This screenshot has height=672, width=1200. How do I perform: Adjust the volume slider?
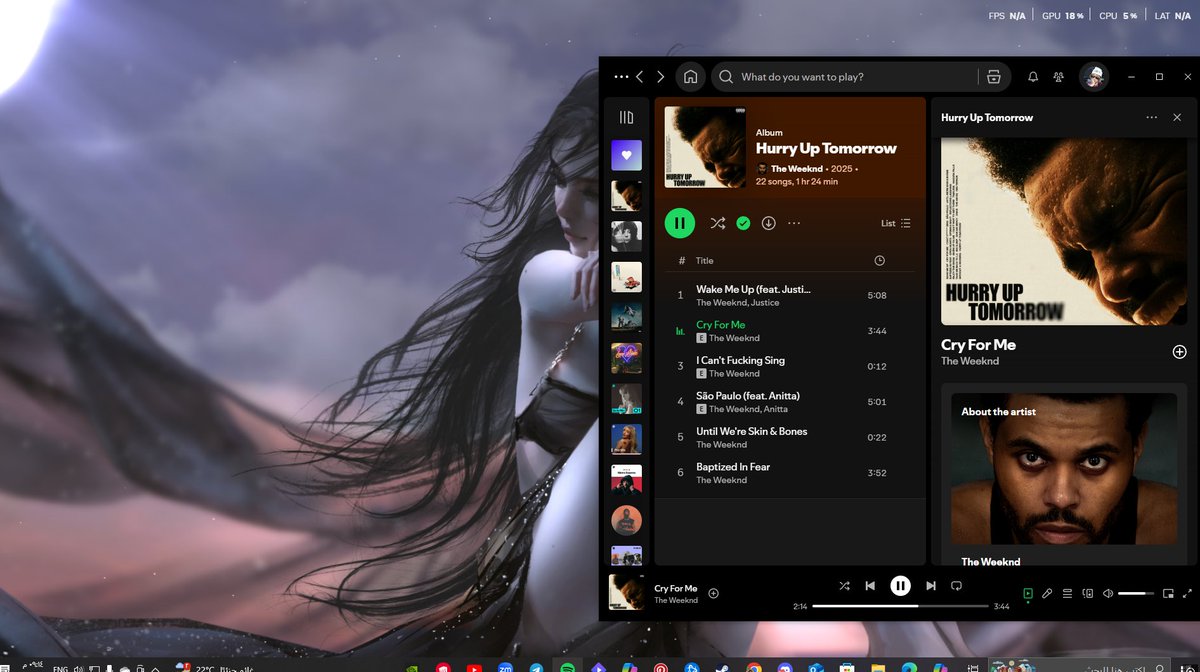[1136, 593]
